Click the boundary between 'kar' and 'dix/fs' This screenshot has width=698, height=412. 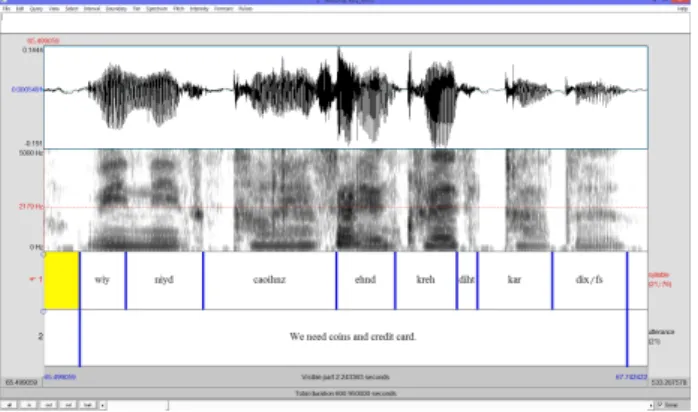point(552,280)
